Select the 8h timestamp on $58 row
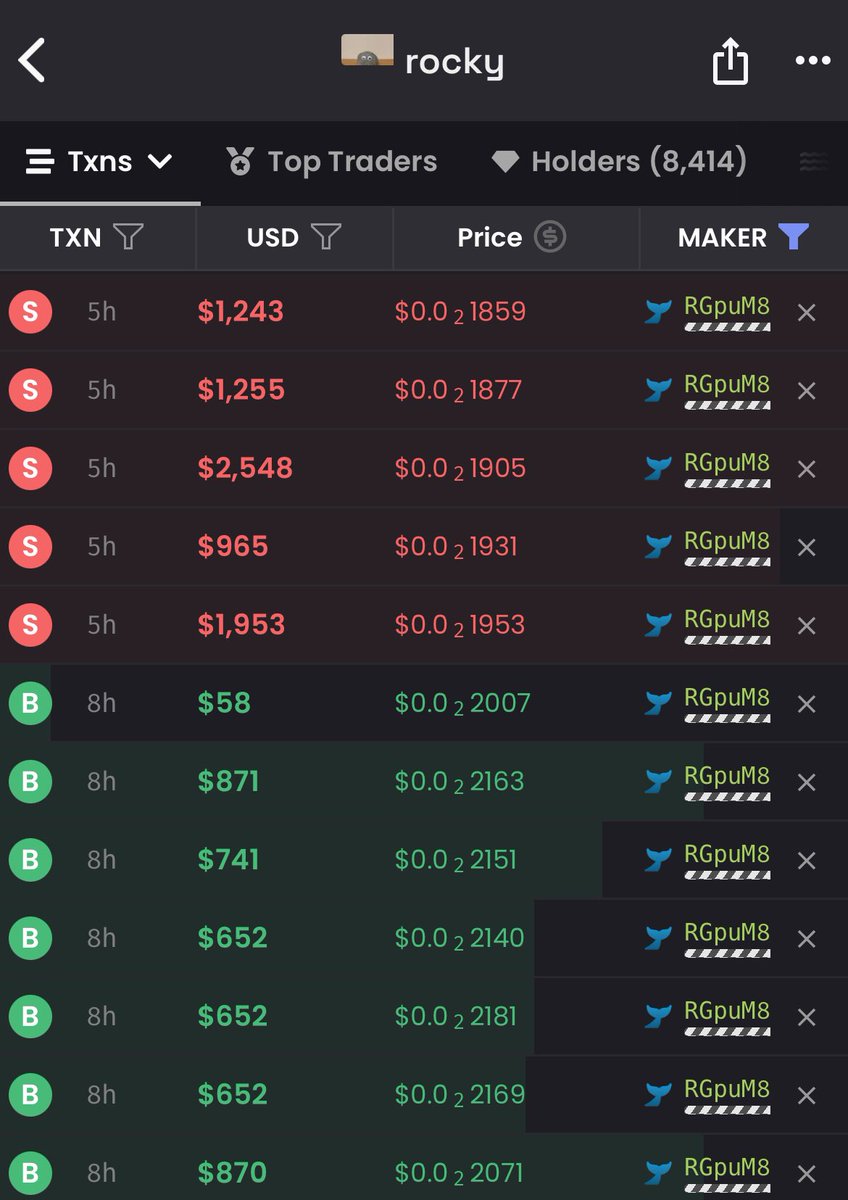This screenshot has height=1200, width=848. point(101,703)
